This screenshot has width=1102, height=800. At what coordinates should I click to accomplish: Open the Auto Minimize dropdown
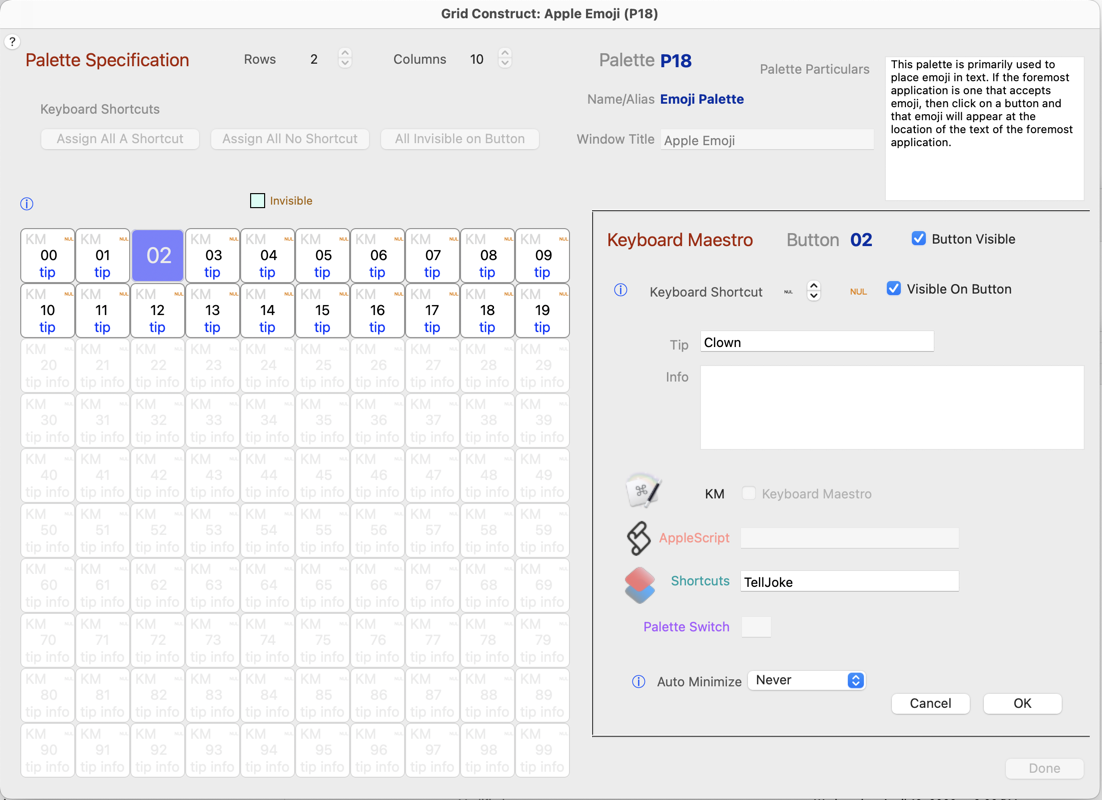806,680
